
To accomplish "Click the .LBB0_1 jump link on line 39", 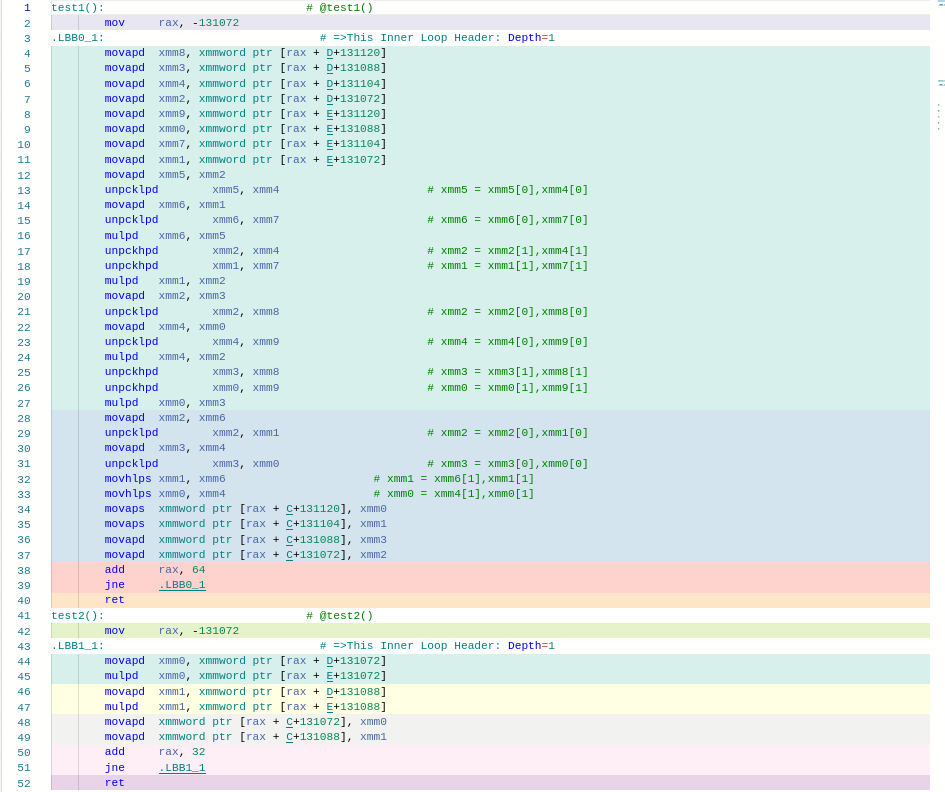I will [181, 585].
